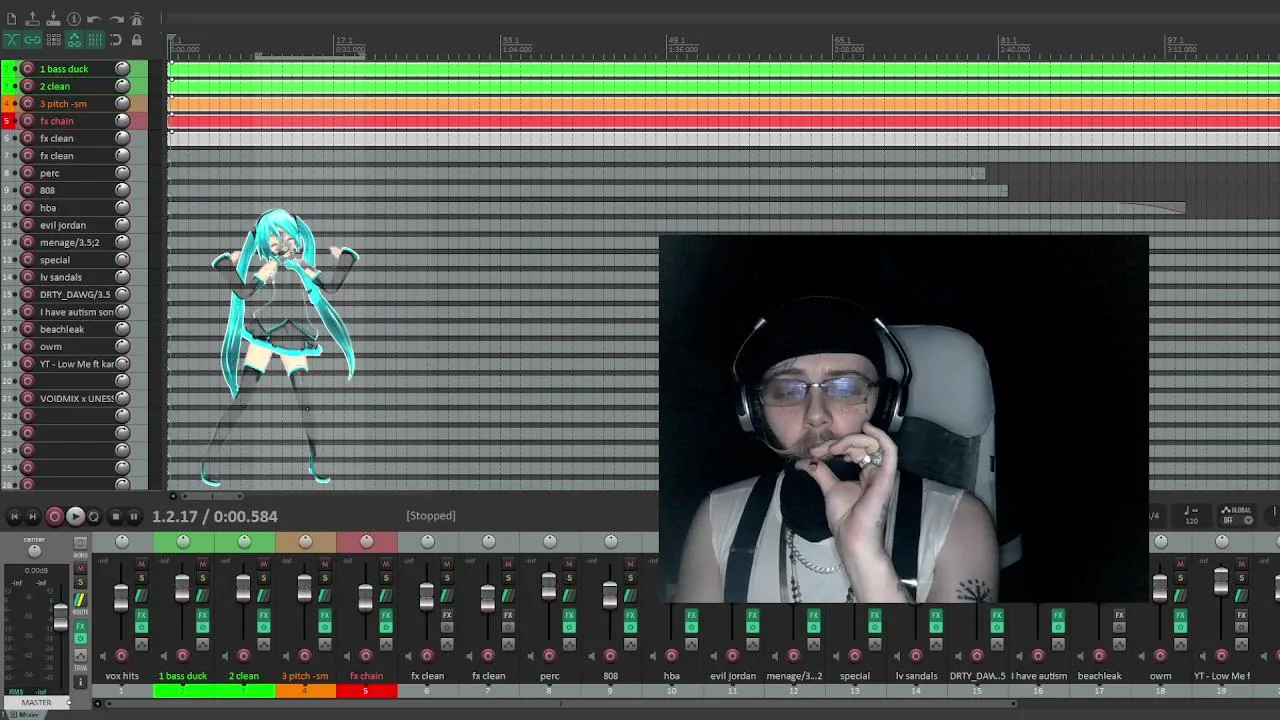Select the 'menage/3.5;2' track name

tap(69, 242)
